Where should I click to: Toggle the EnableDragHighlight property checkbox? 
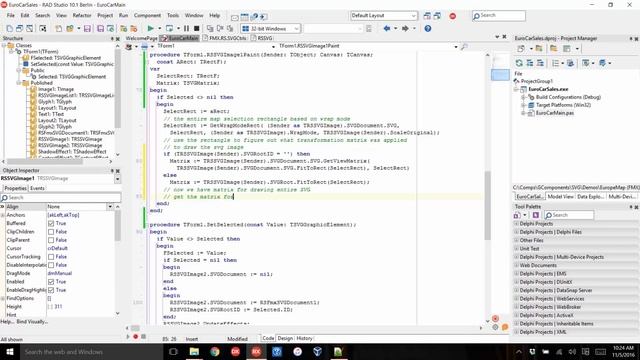[x=51, y=290]
